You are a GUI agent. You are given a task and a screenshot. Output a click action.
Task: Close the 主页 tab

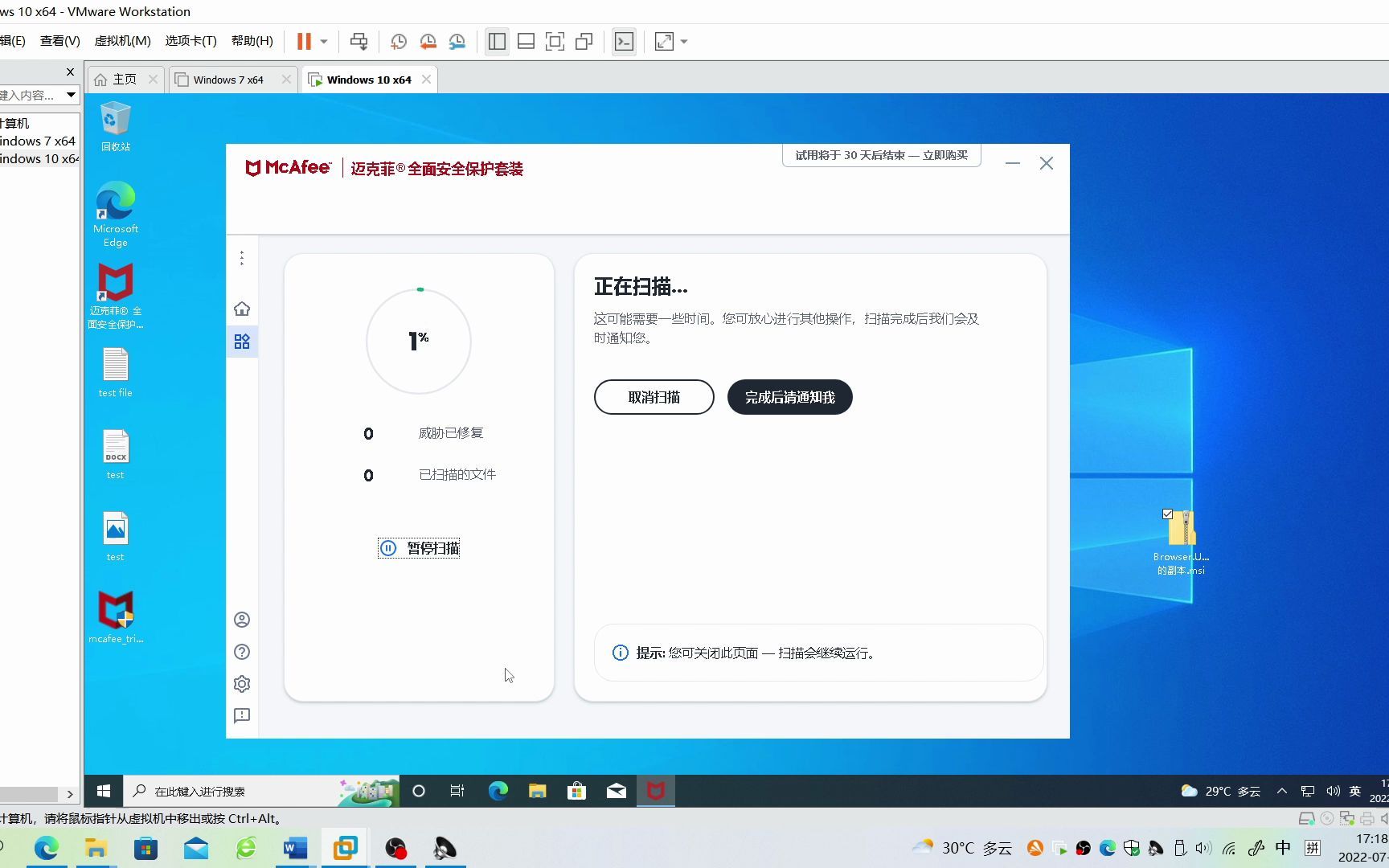pyautogui.click(x=153, y=80)
